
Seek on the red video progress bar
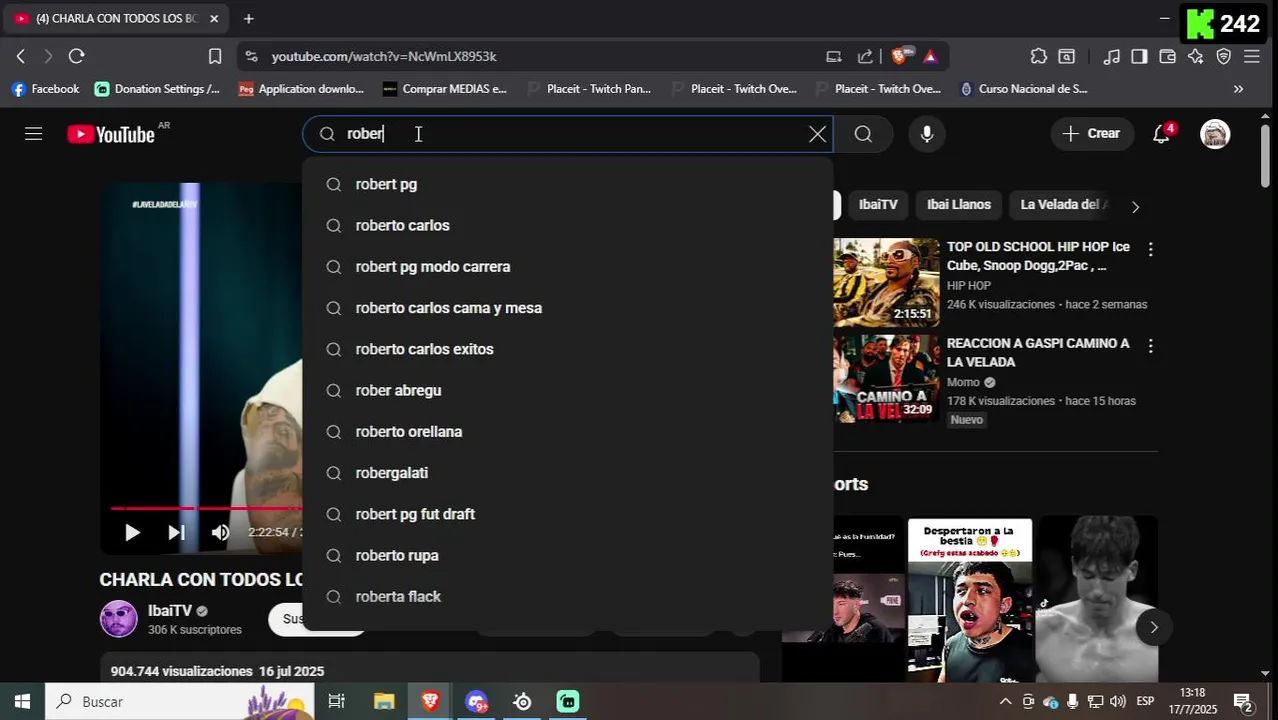click(205, 509)
